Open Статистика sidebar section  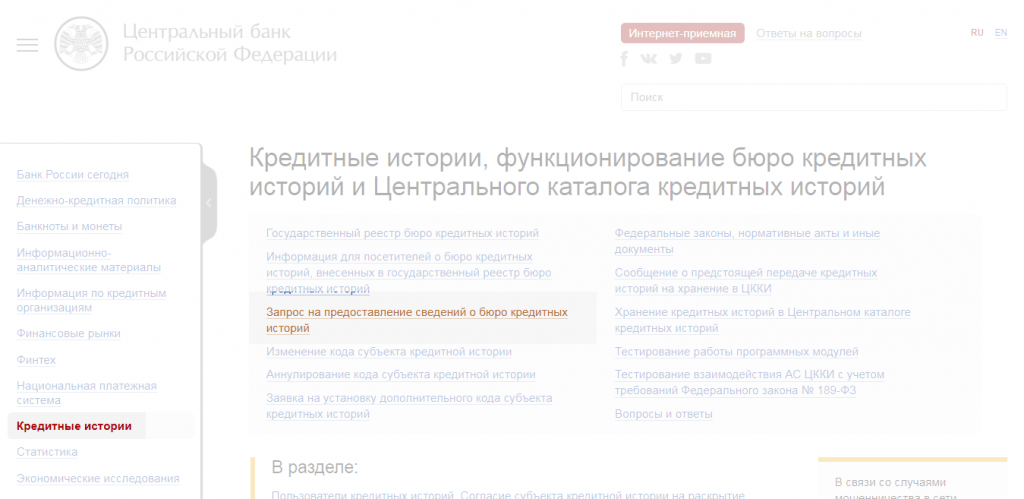tap(47, 452)
